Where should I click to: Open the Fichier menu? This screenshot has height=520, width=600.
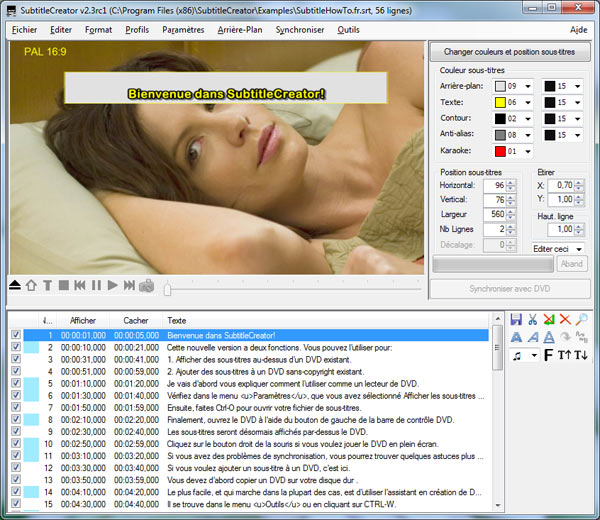click(24, 30)
